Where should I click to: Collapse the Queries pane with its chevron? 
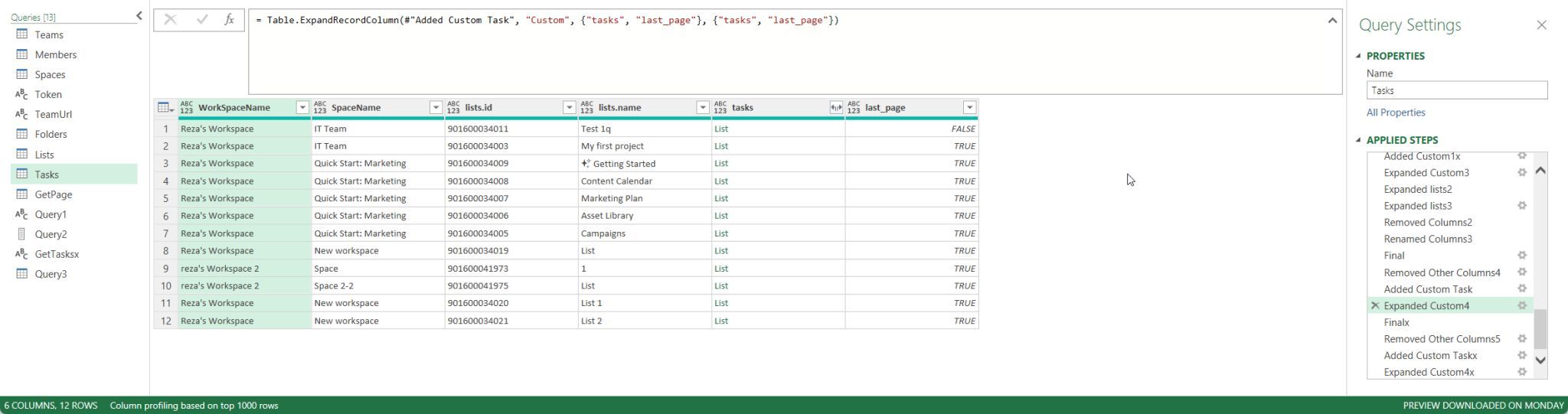[x=139, y=15]
